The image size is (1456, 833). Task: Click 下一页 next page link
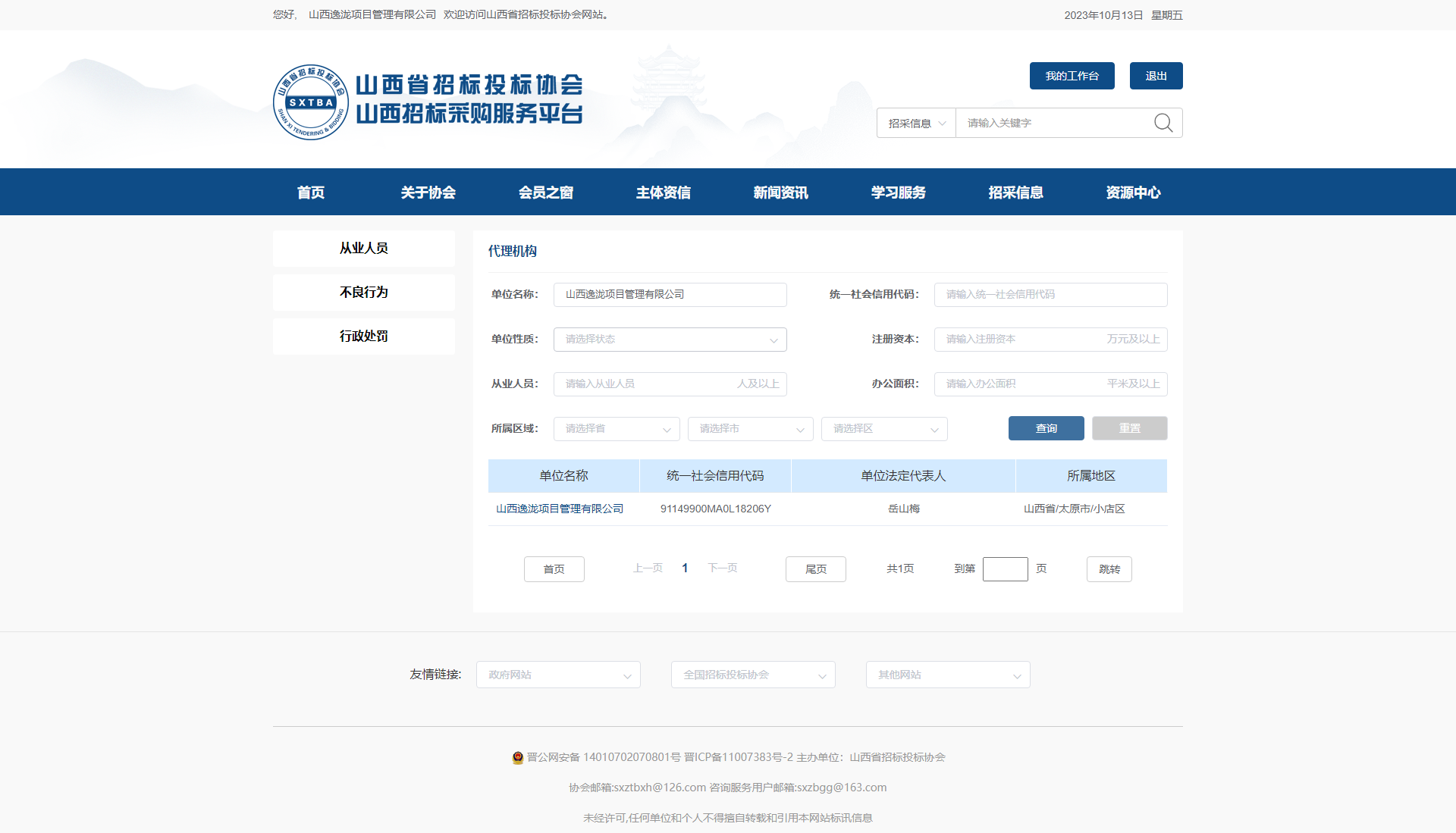pyautogui.click(x=723, y=568)
